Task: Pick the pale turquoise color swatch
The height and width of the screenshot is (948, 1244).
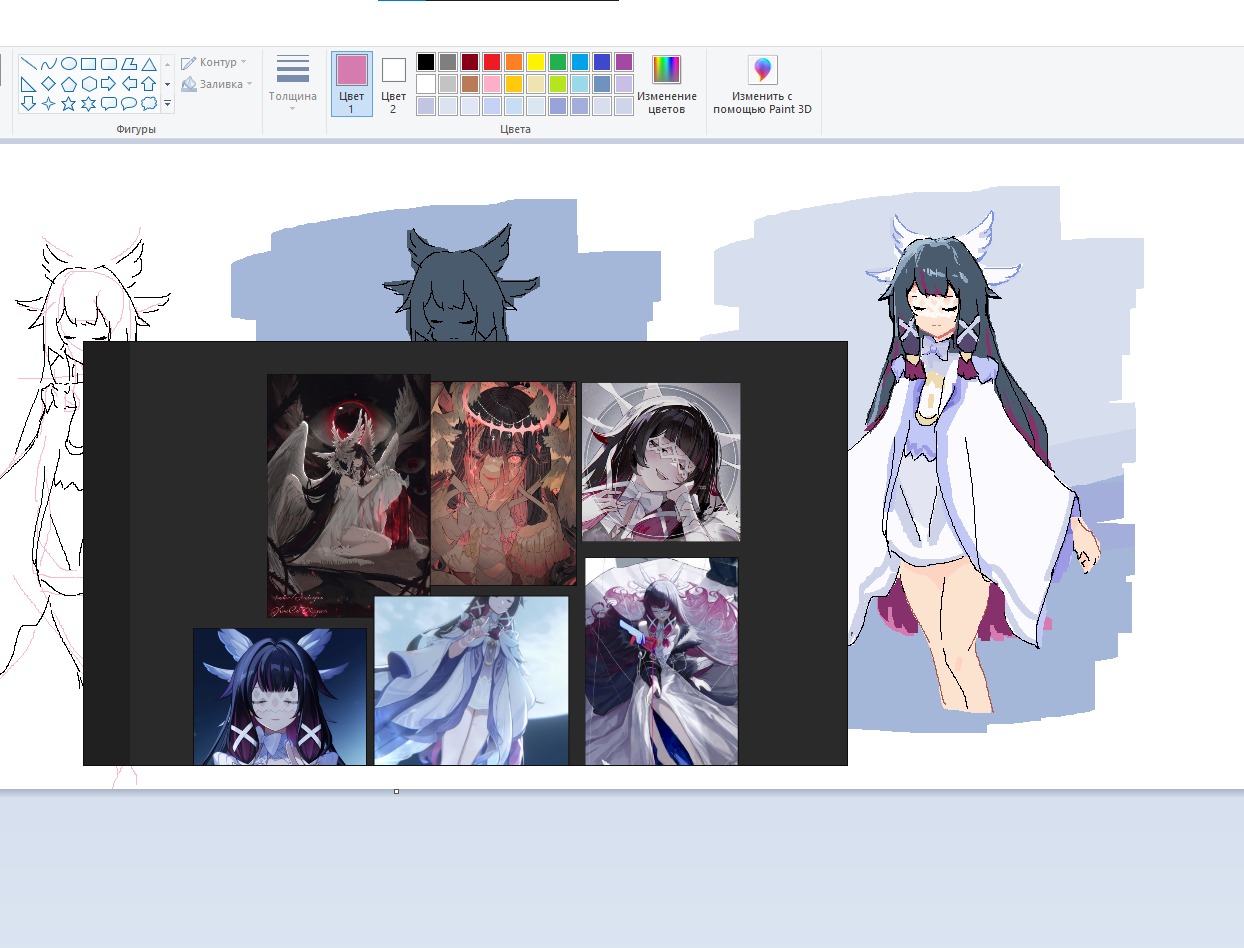Action: coord(580,84)
